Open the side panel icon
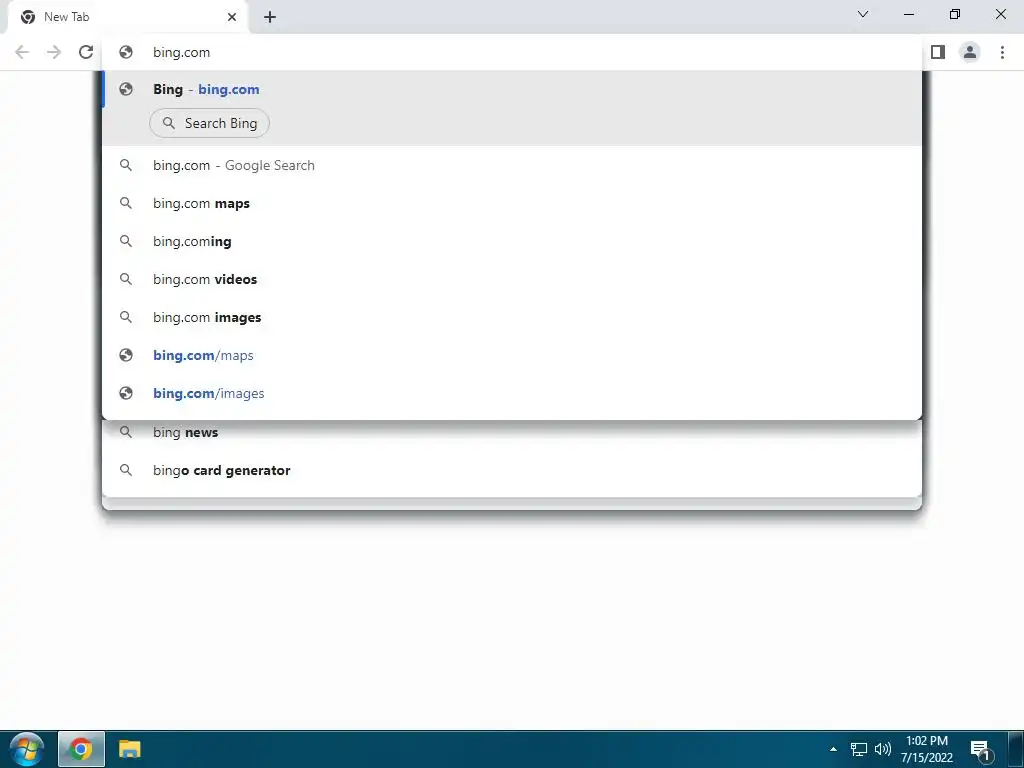 pyautogui.click(x=938, y=52)
